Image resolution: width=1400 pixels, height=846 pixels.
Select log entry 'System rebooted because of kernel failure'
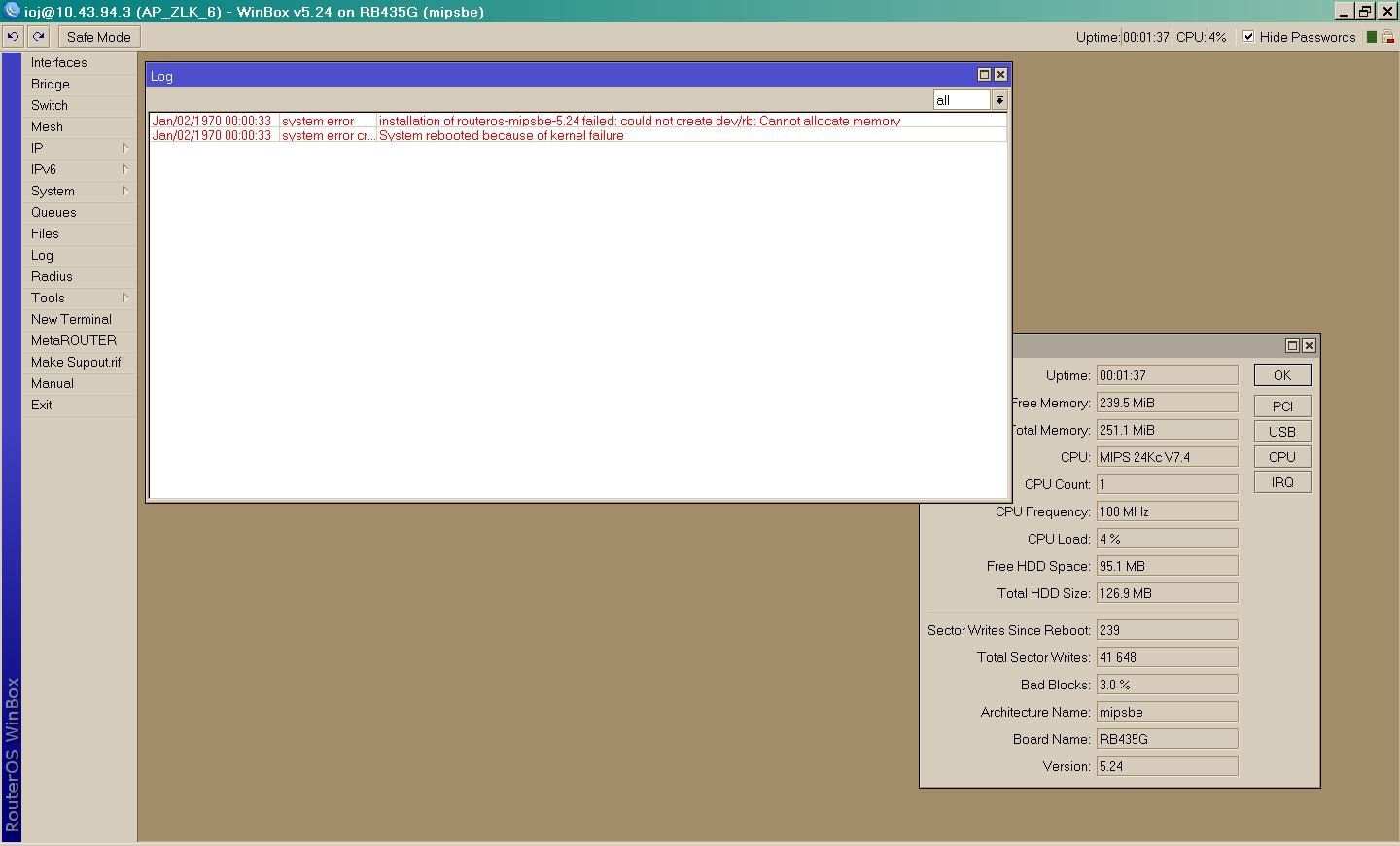coord(577,135)
